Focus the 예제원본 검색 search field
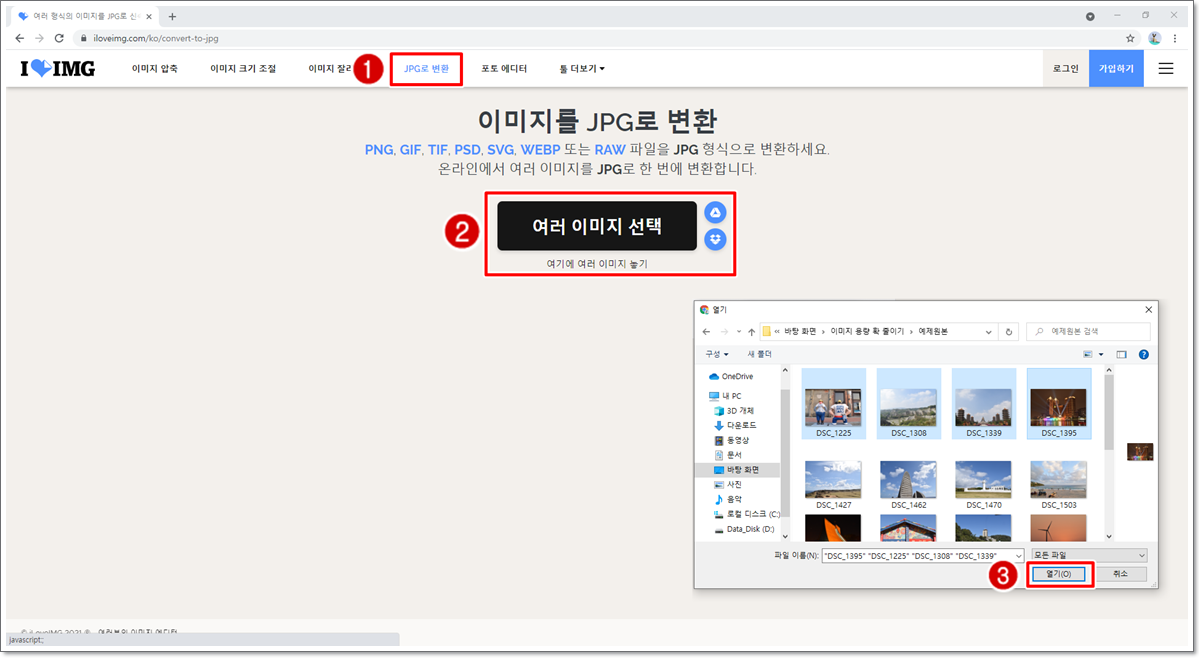This screenshot has width=1200, height=658. pyautogui.click(x=1089, y=332)
